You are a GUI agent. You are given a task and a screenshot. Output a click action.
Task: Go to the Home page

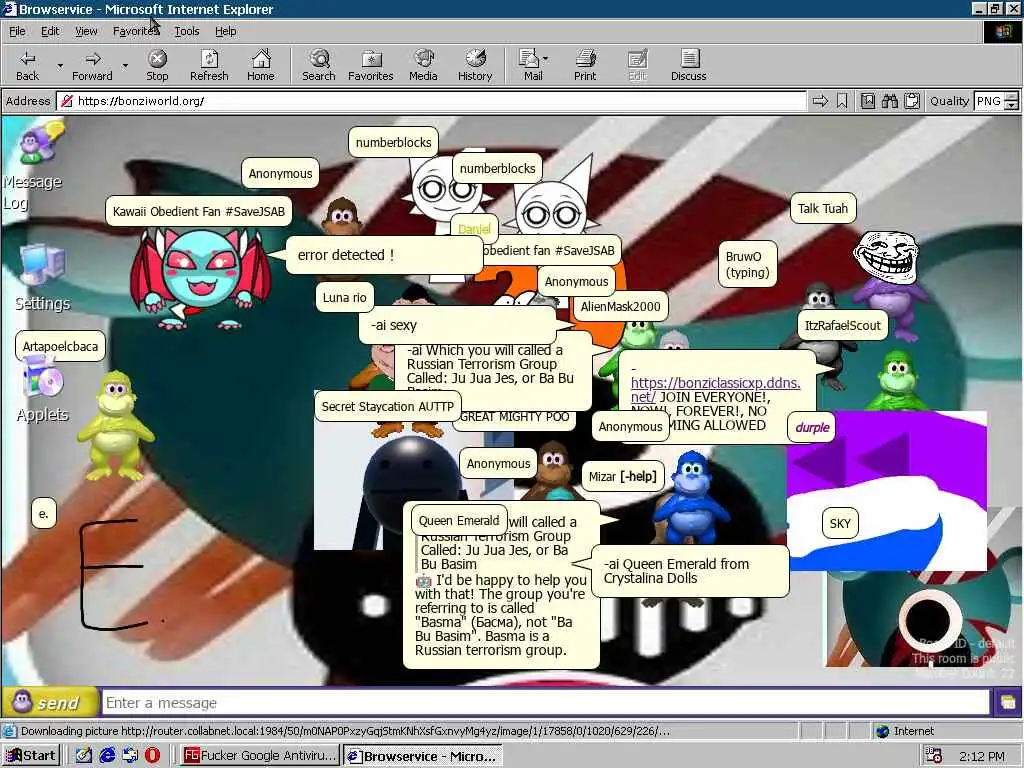(261, 66)
